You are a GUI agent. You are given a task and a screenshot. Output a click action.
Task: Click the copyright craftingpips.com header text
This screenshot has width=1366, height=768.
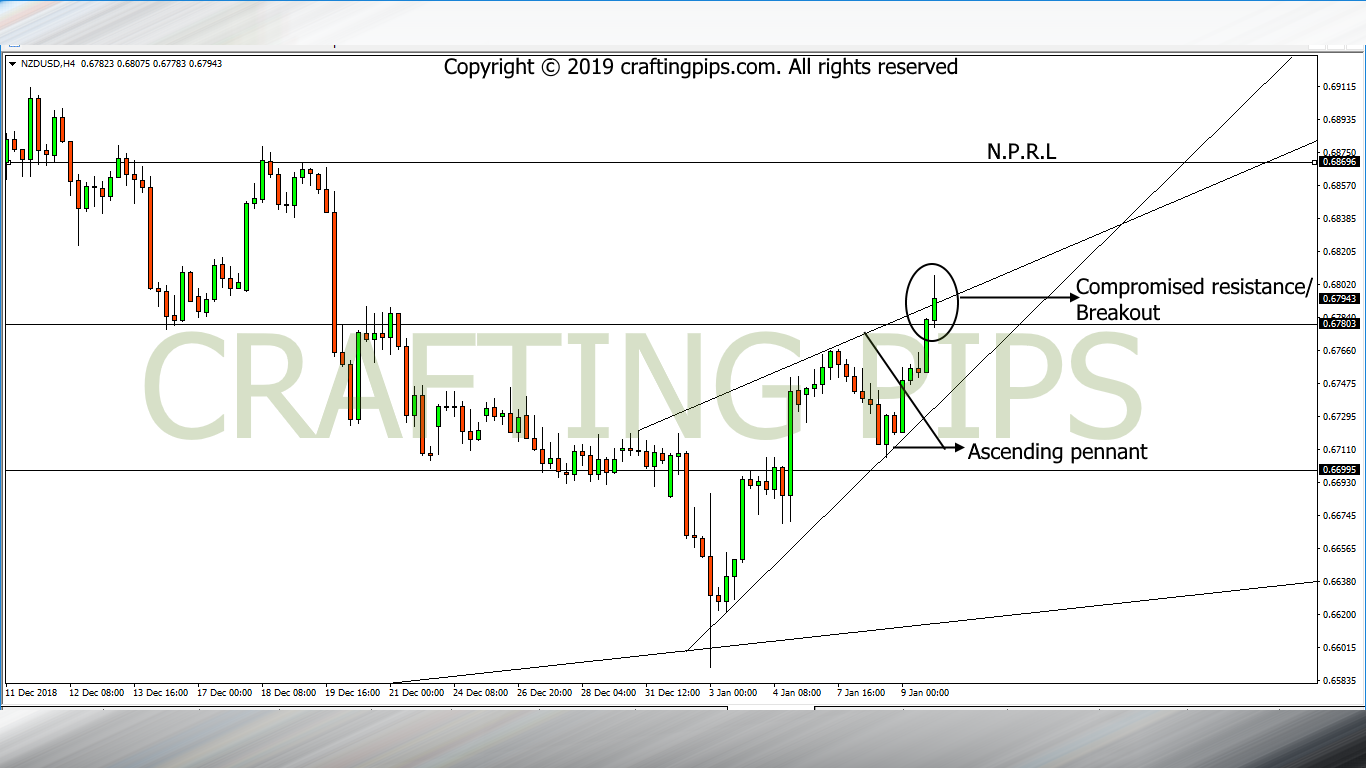(700, 67)
